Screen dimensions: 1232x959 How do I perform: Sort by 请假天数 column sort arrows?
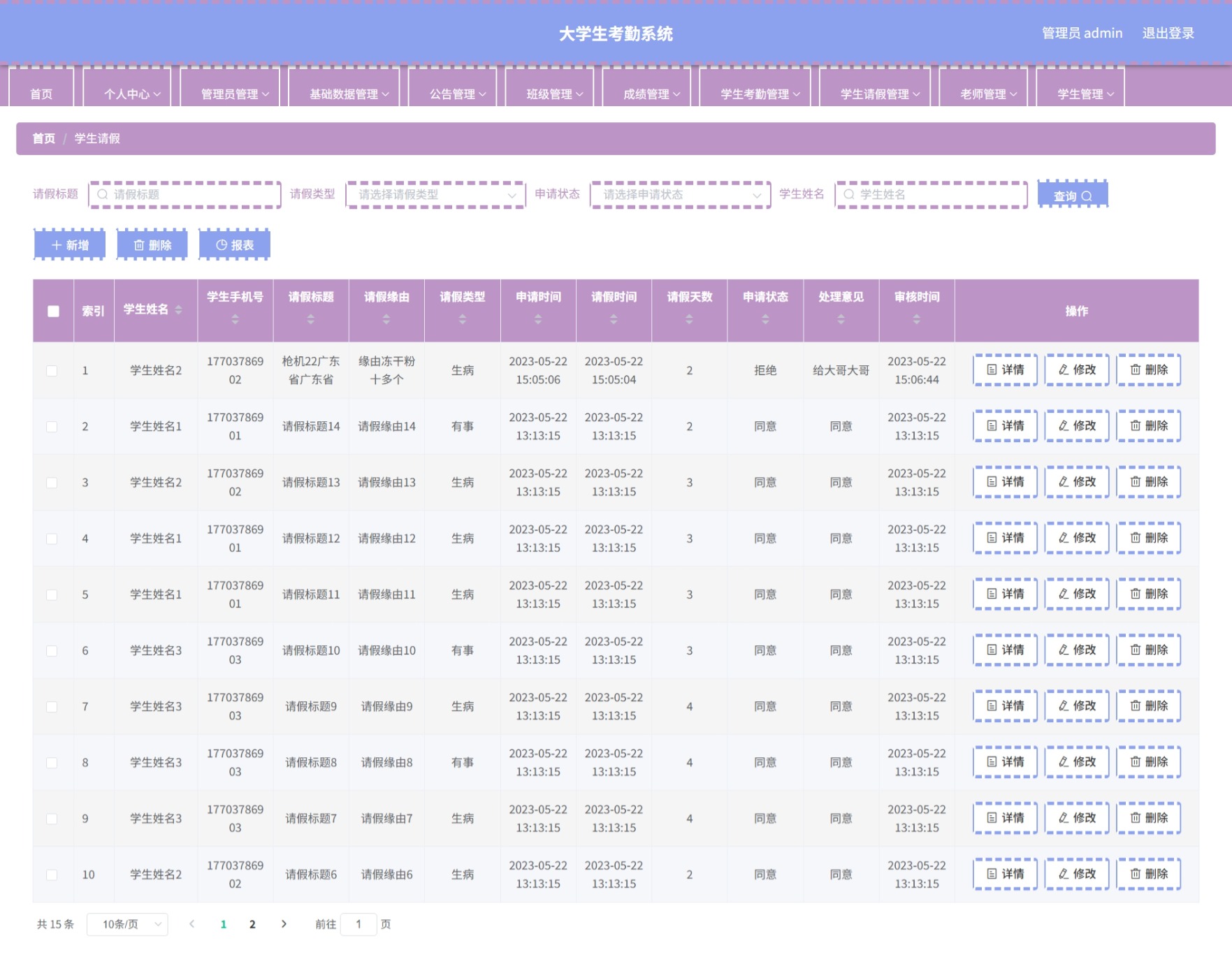(x=689, y=319)
